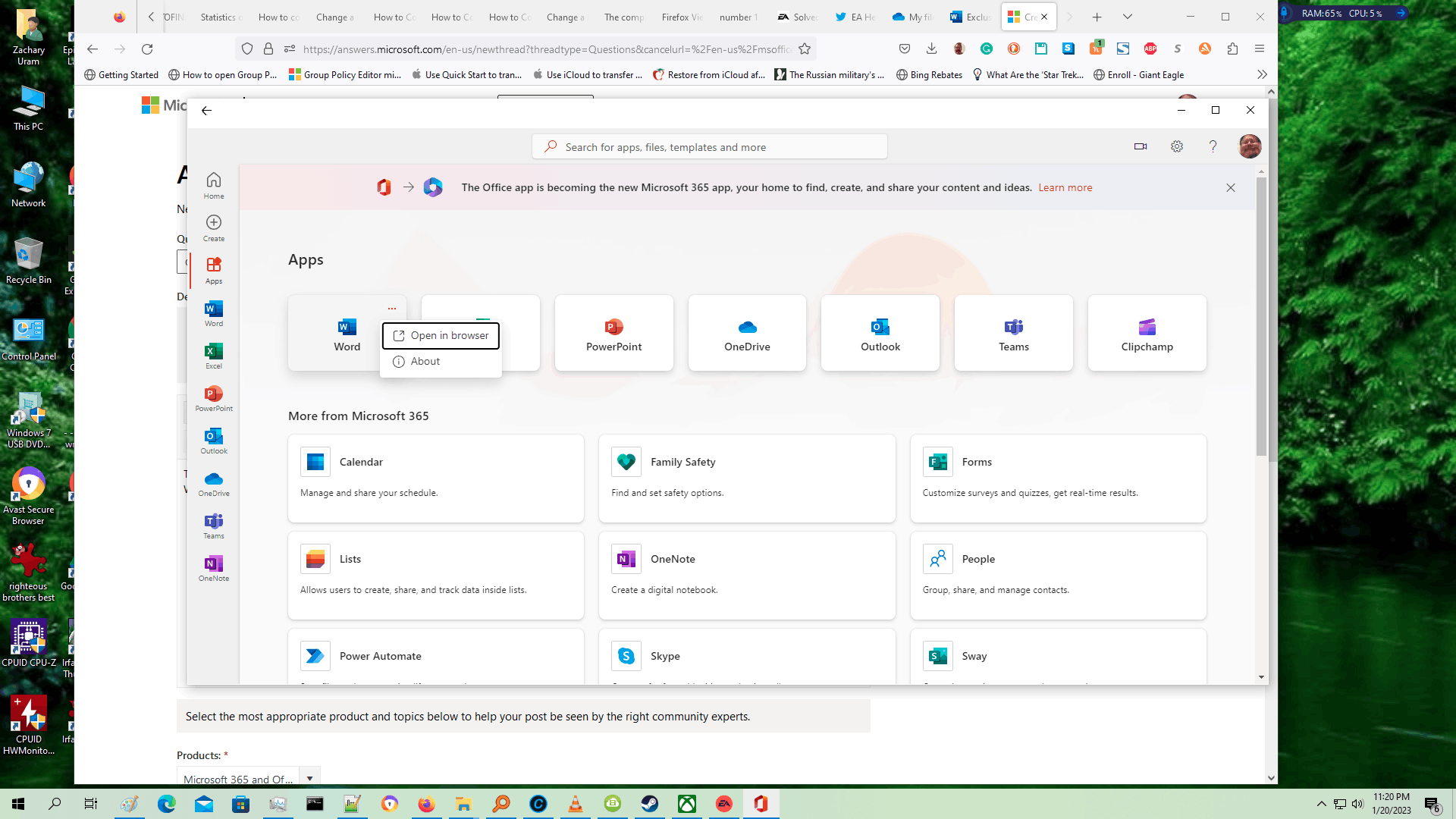This screenshot has width=1456, height=819.
Task: Select Open in browser menu option
Action: point(441,335)
